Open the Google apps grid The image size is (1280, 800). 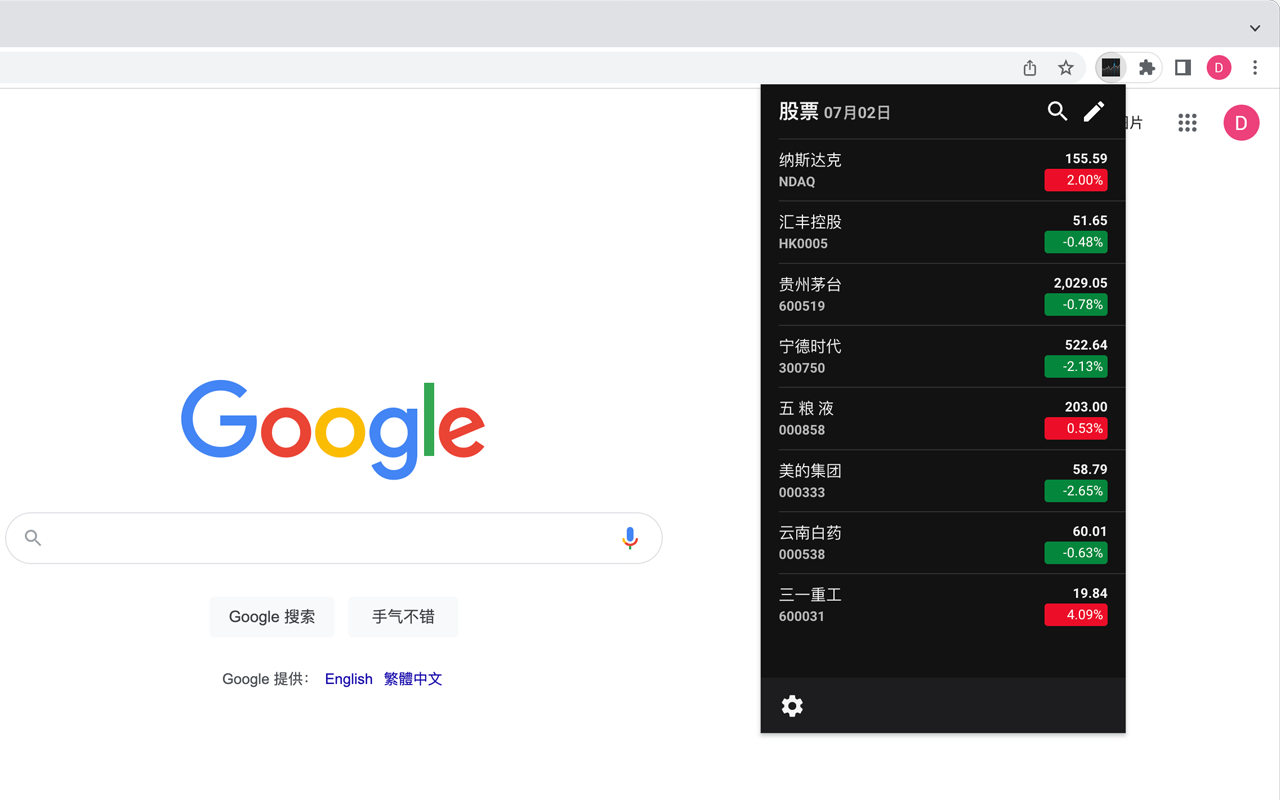[1187, 123]
